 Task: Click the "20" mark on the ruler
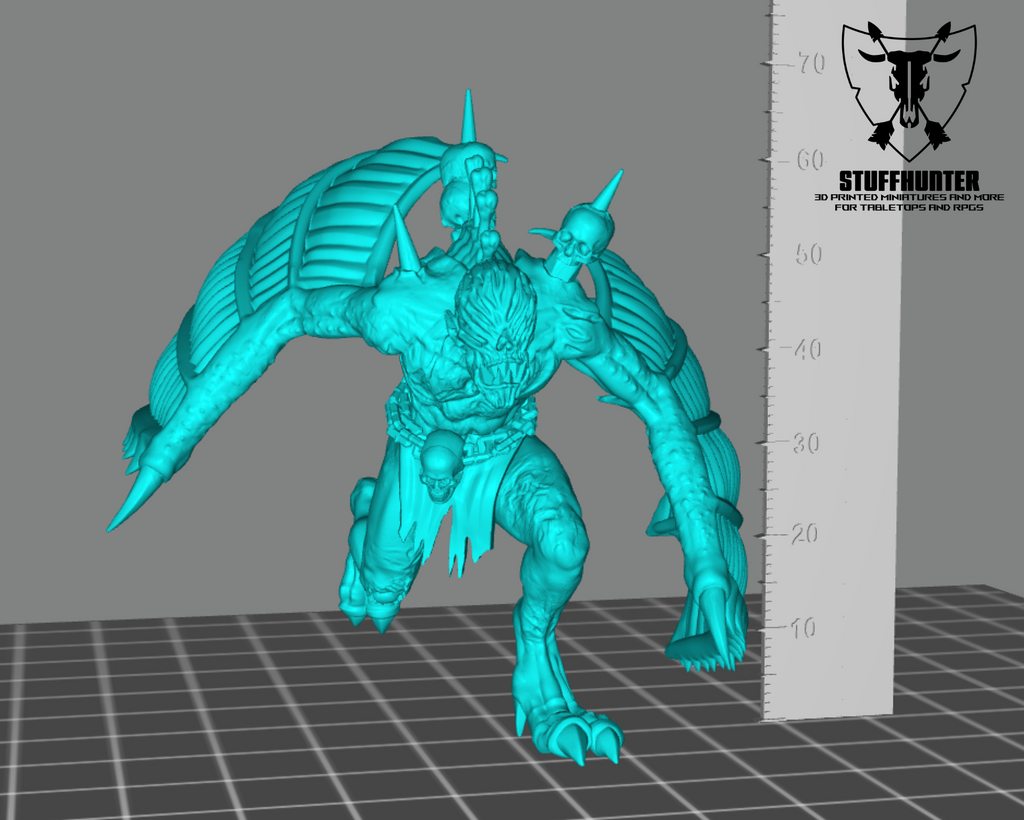pos(805,534)
